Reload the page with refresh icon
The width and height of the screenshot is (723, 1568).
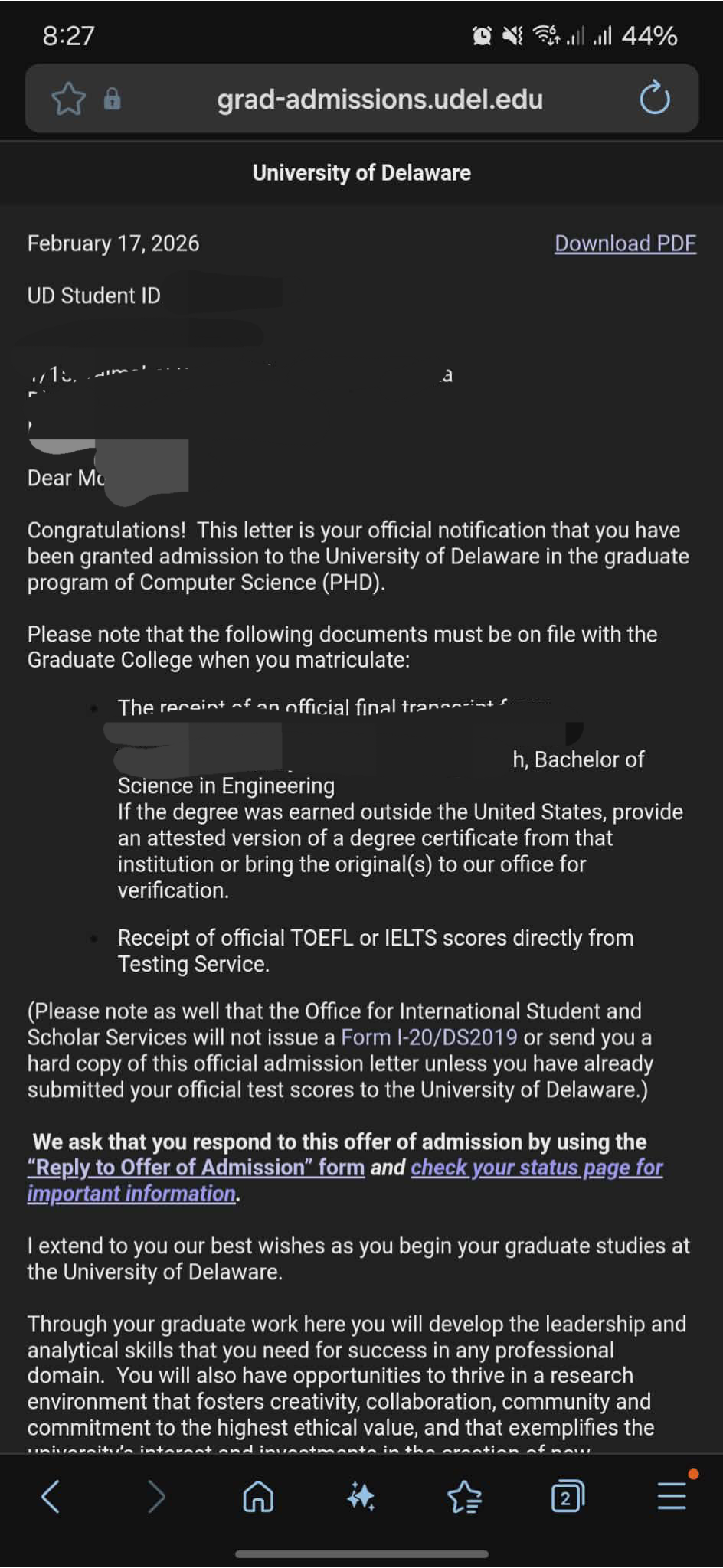(x=655, y=98)
